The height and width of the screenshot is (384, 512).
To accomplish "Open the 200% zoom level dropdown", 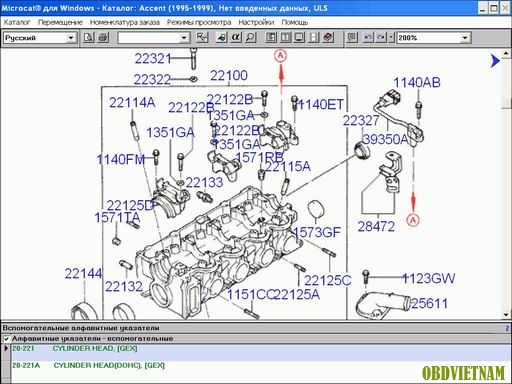I will coord(465,38).
